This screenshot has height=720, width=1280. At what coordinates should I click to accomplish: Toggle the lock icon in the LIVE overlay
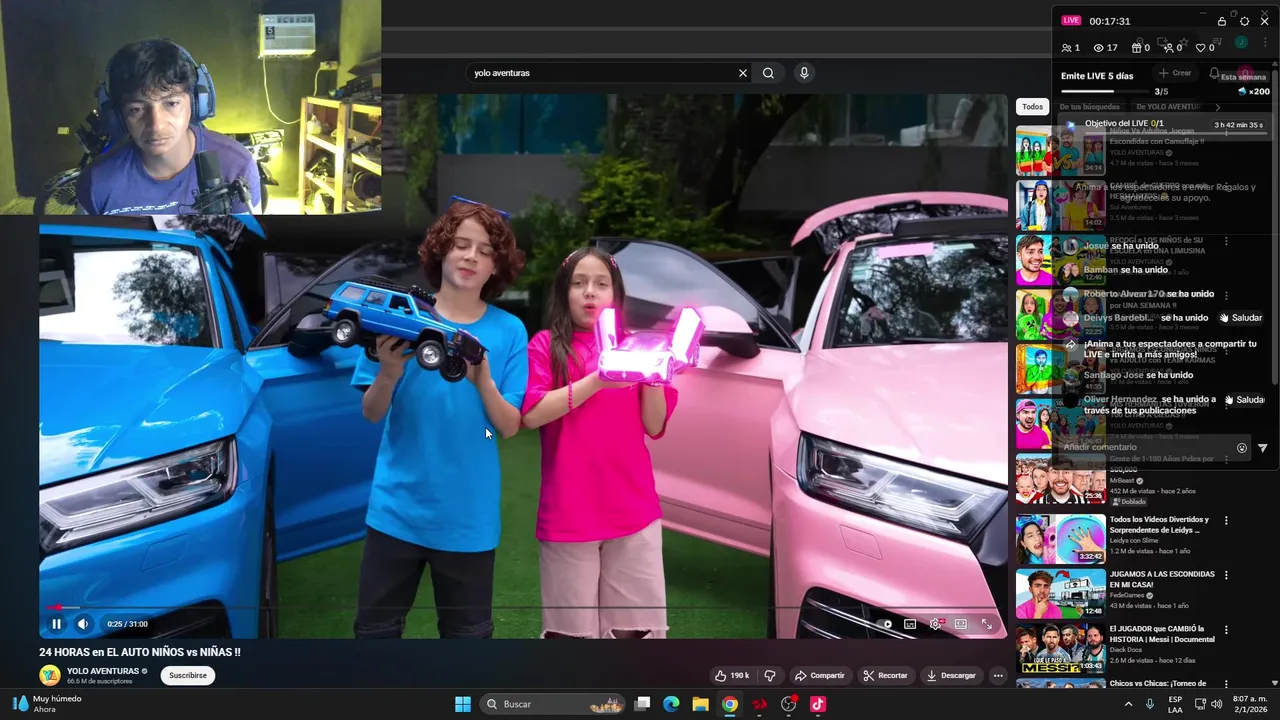click(1222, 21)
